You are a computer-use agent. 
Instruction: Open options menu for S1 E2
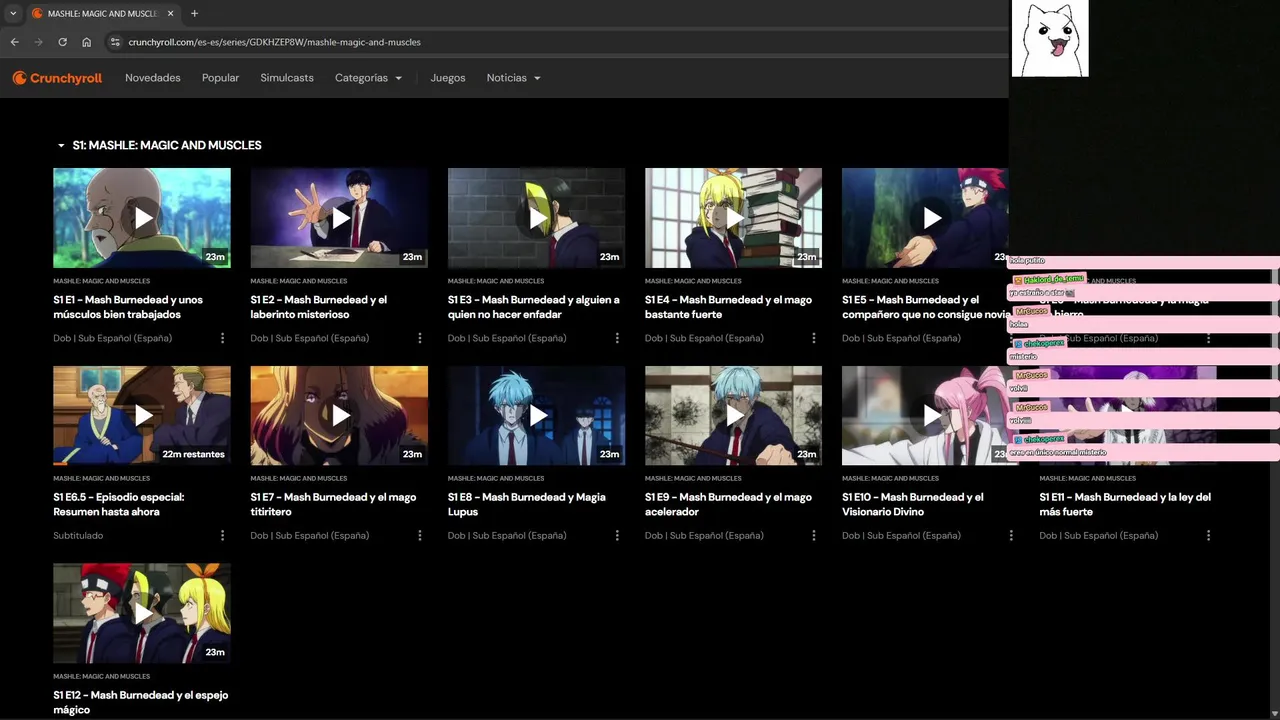pyautogui.click(x=419, y=338)
